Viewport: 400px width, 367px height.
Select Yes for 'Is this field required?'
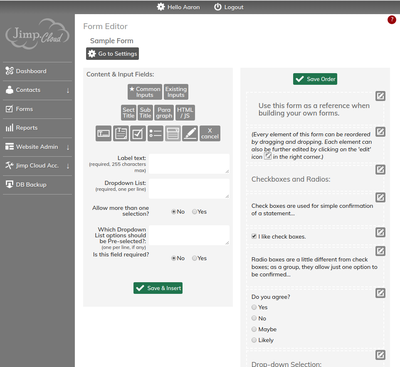click(x=194, y=258)
